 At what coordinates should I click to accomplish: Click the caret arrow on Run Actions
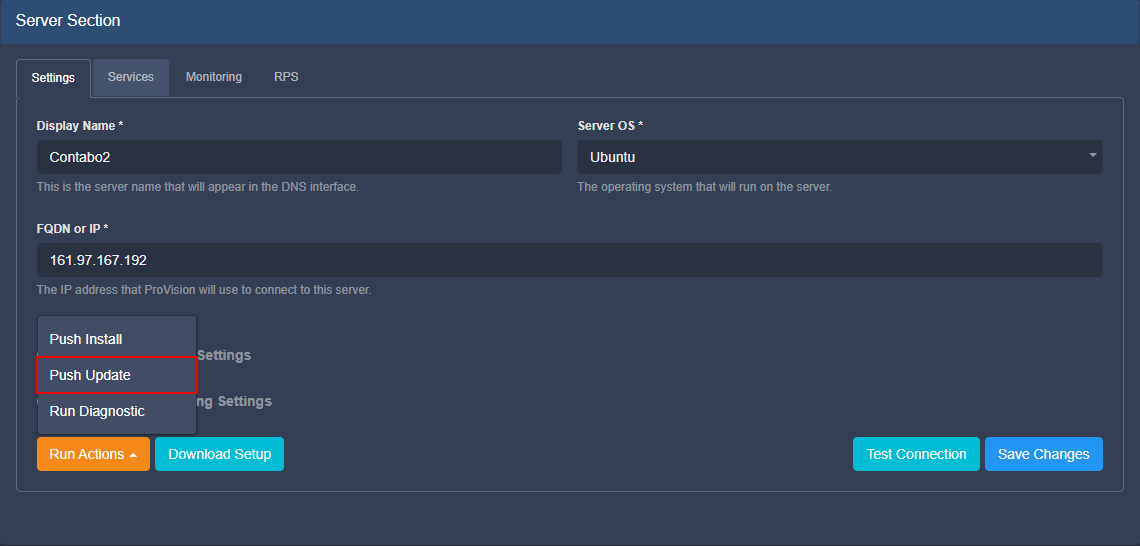coord(134,455)
